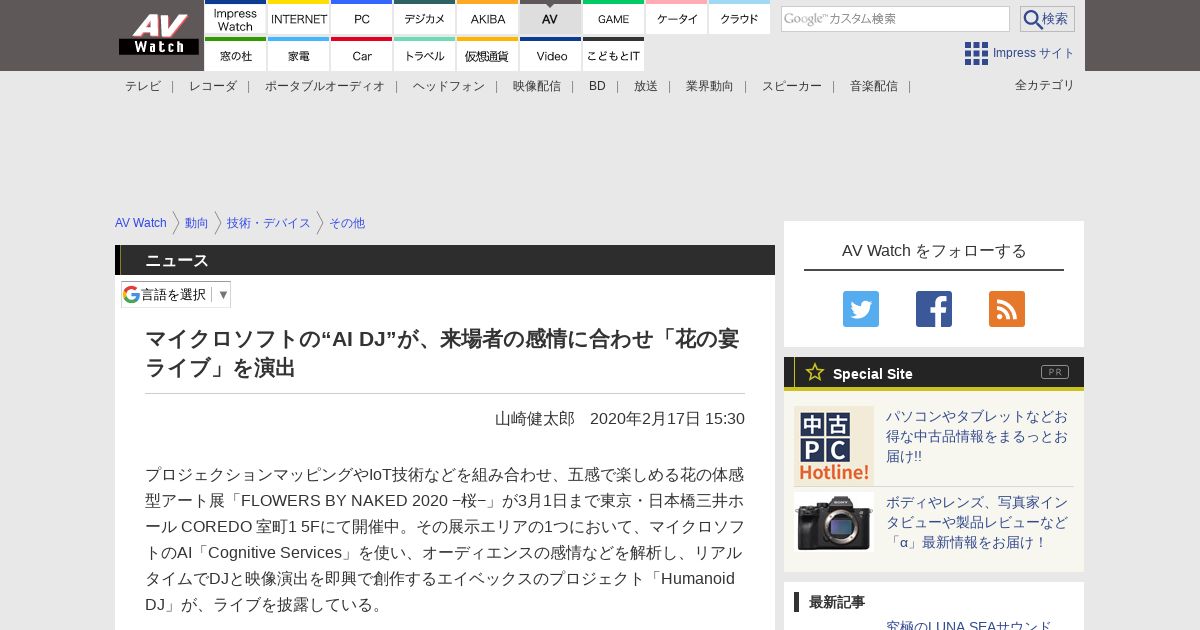Open the レコーダ category
The image size is (1200, 630).
tap(213, 86)
